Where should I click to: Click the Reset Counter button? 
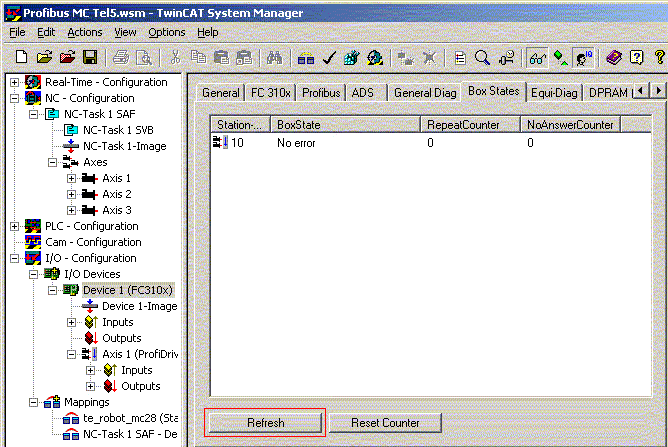385,423
